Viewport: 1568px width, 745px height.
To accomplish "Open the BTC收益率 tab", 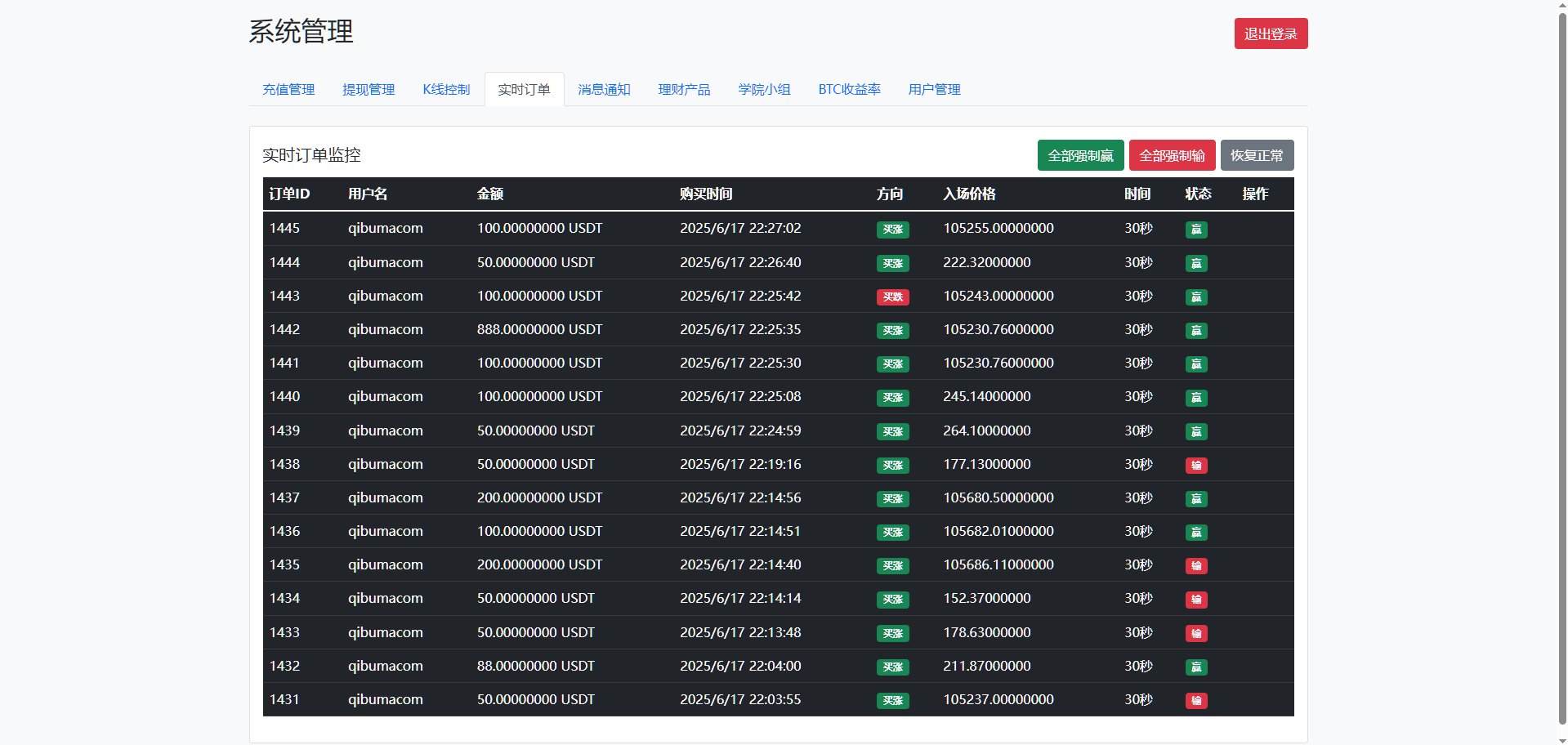I will pyautogui.click(x=849, y=89).
